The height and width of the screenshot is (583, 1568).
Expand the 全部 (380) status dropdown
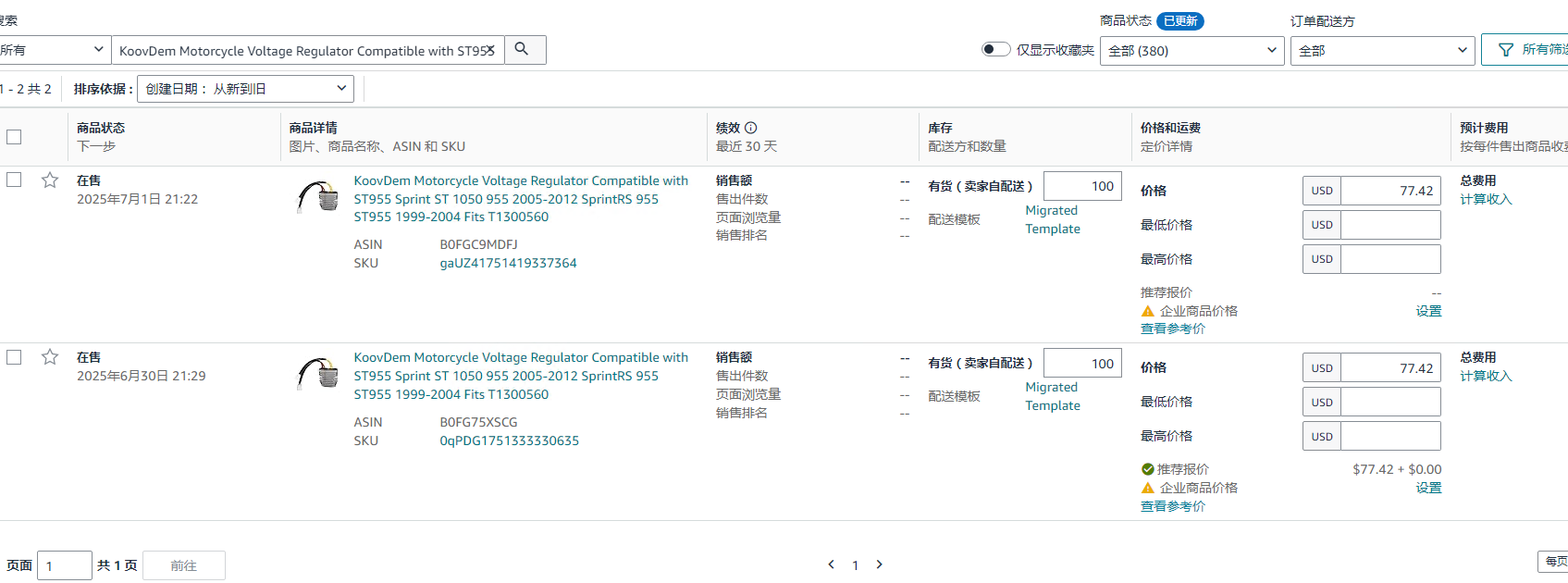pos(1191,51)
